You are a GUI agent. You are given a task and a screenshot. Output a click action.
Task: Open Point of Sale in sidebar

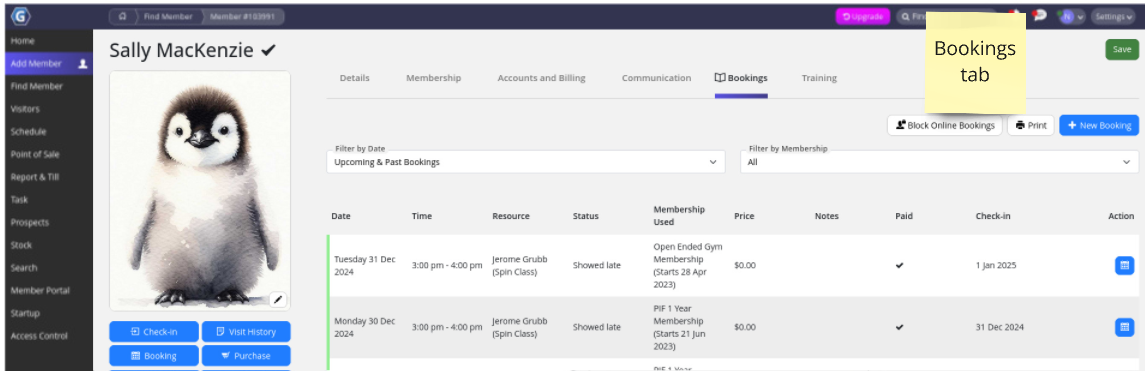click(x=35, y=154)
